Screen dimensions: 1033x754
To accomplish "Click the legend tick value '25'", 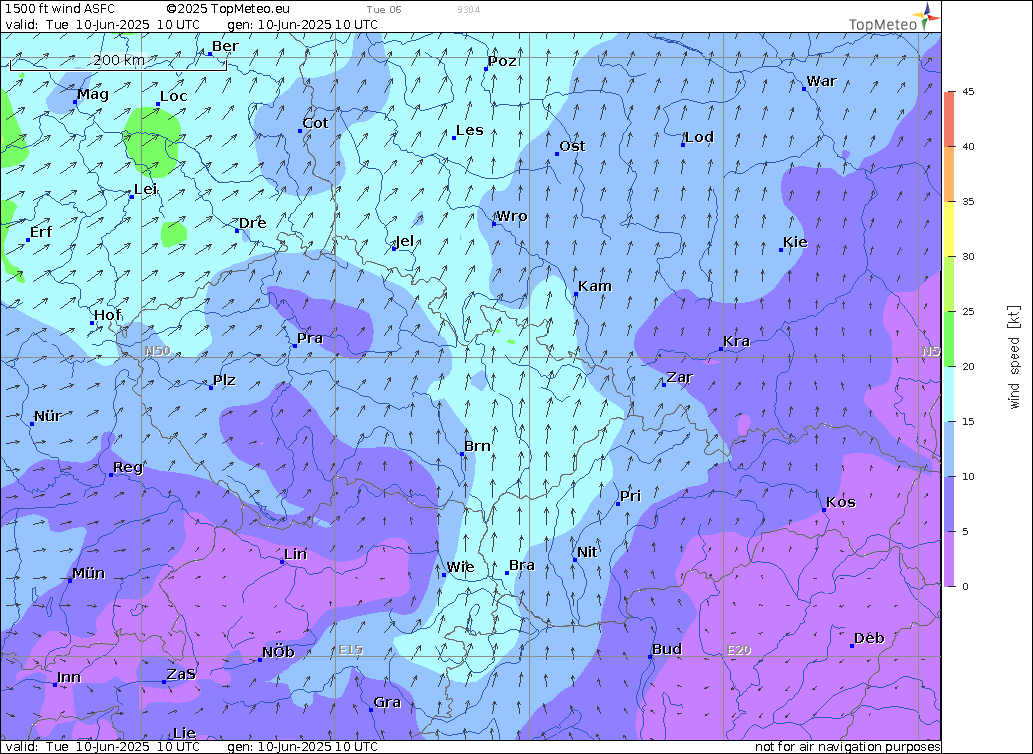I will click(x=968, y=311).
